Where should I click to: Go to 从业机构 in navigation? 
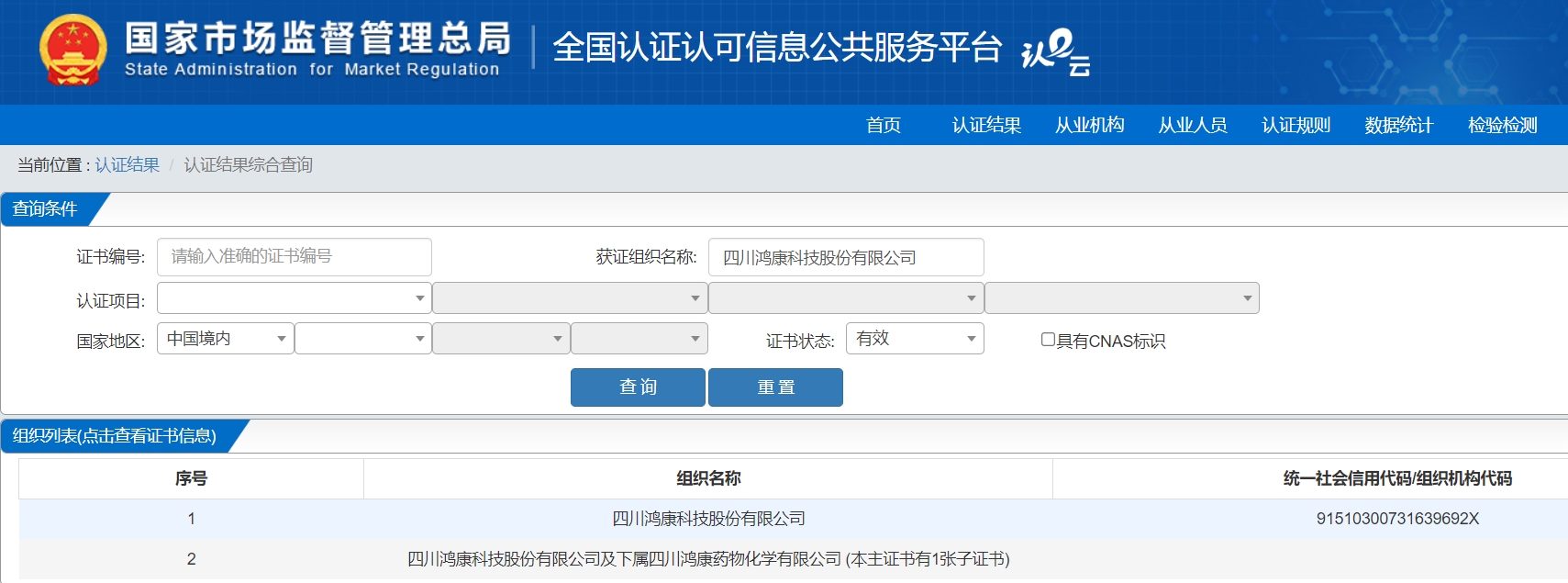pyautogui.click(x=1090, y=125)
